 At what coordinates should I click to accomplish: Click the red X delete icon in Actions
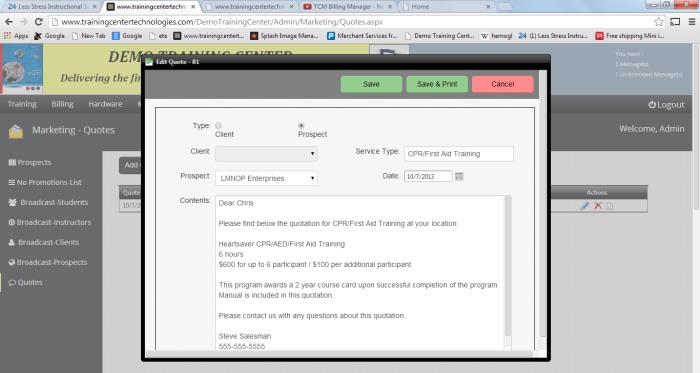(x=598, y=206)
